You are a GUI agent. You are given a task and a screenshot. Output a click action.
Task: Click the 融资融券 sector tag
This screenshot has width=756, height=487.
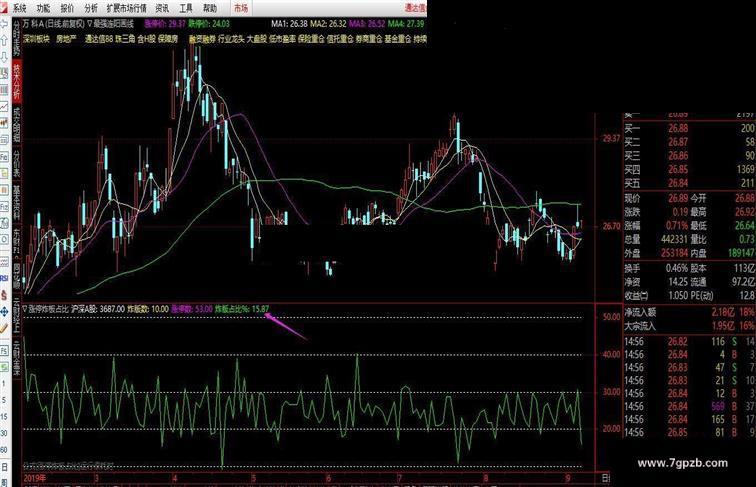coord(202,39)
